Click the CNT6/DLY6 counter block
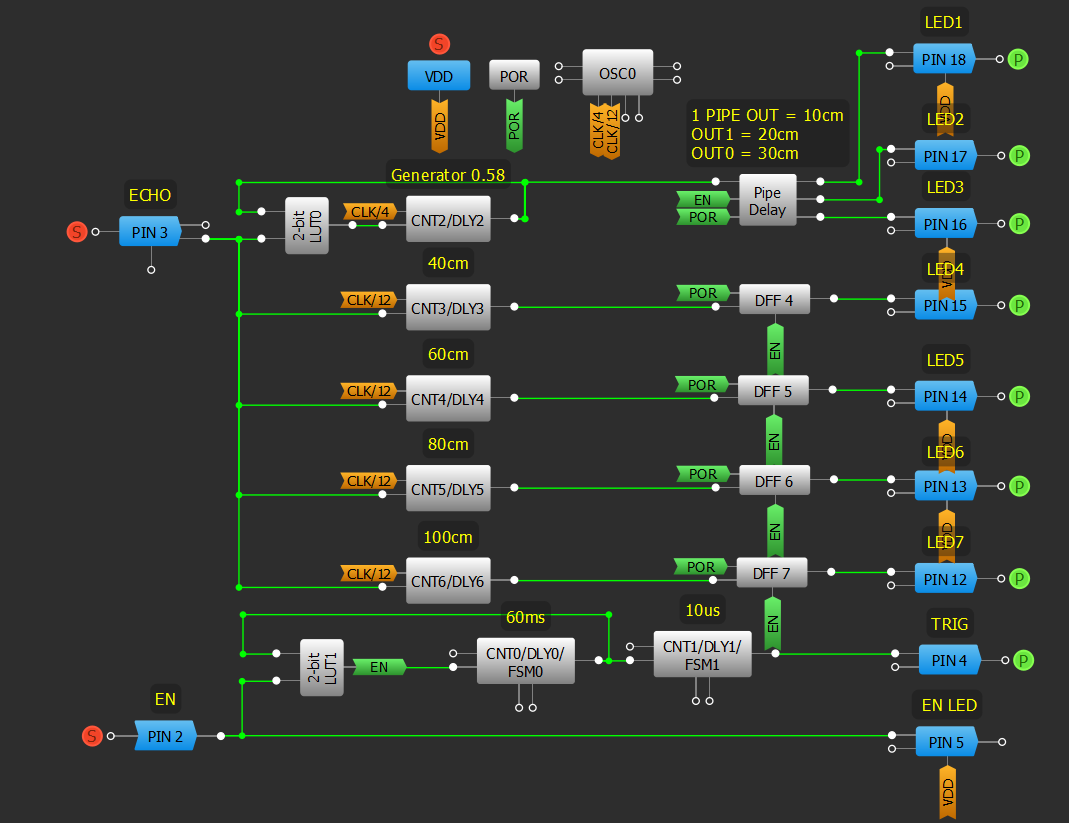Screen dimensions: 1069x823 pos(448,581)
